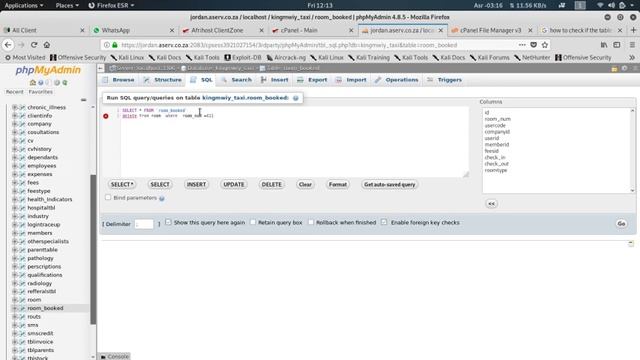Click the Firefox reload page icon
The image size is (640, 360).
[x=34, y=45]
